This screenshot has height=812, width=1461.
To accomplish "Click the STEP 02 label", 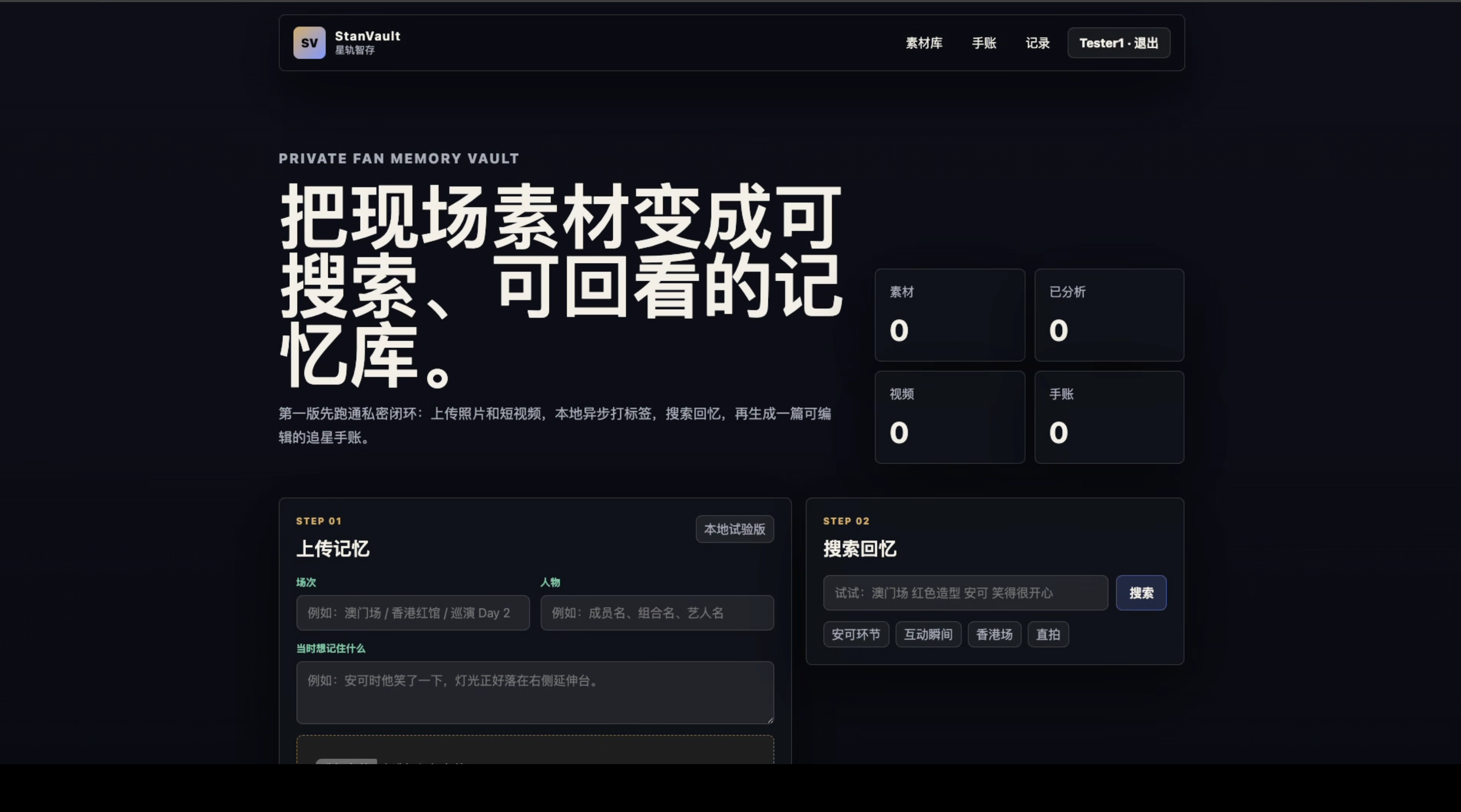I will pos(846,520).
